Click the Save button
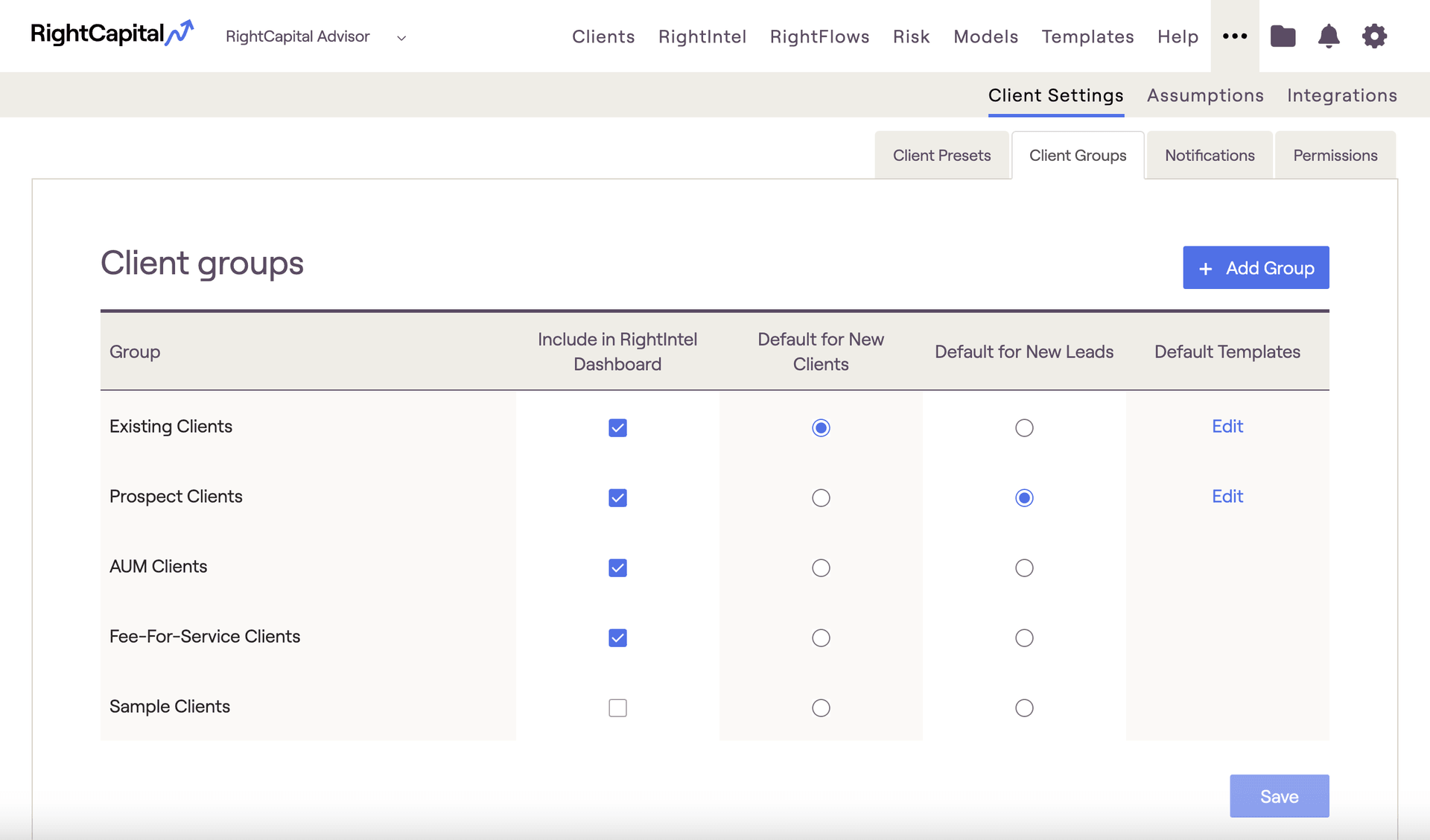This screenshot has width=1430, height=840. pyautogui.click(x=1279, y=796)
